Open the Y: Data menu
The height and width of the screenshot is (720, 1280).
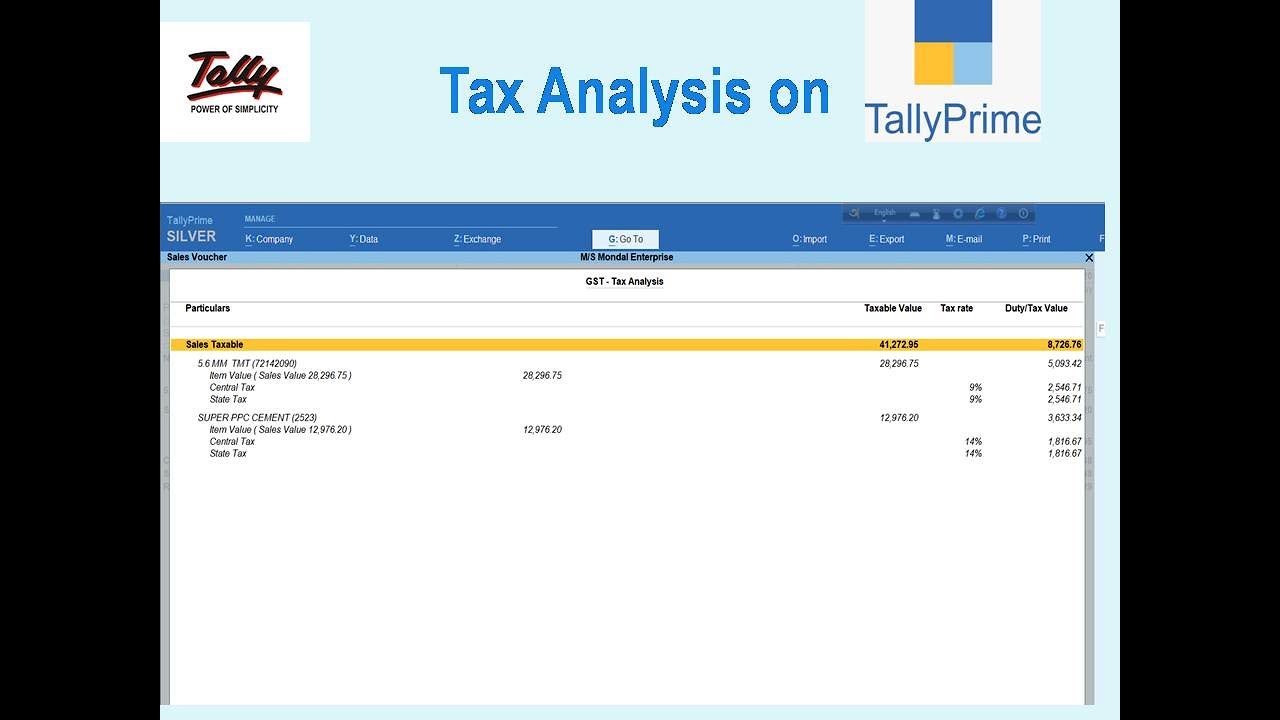click(364, 239)
